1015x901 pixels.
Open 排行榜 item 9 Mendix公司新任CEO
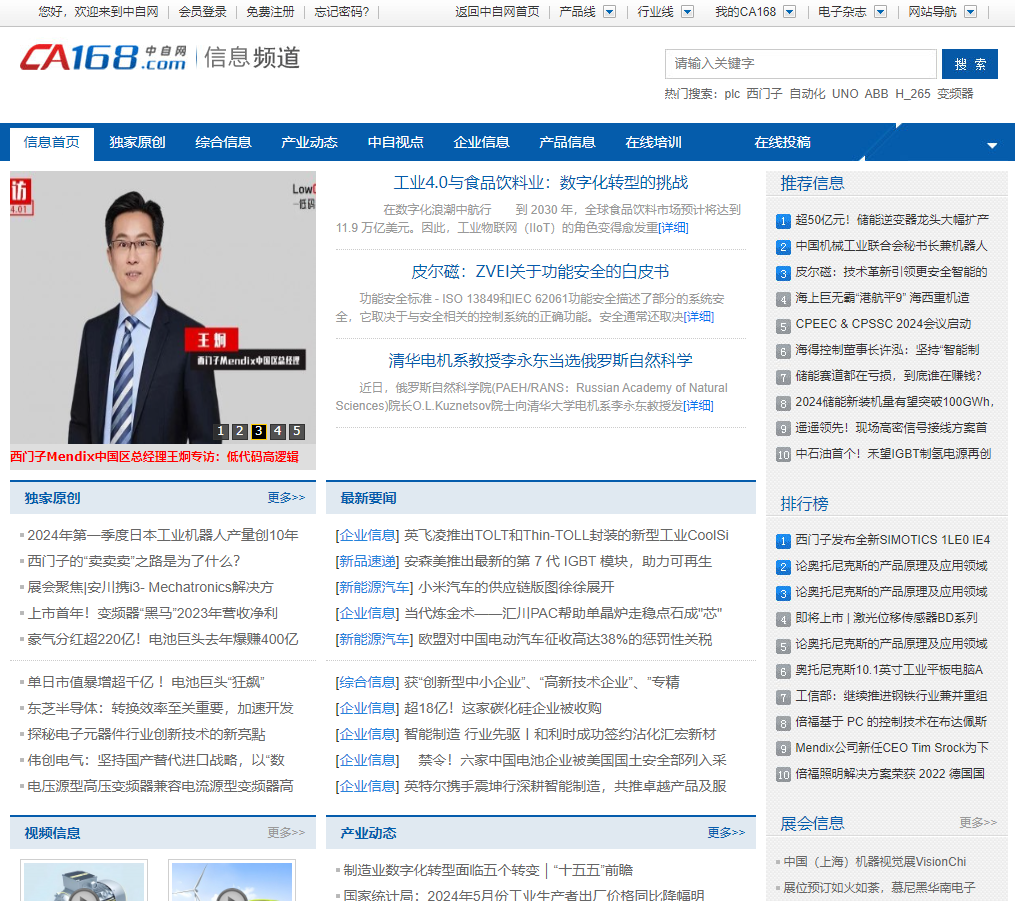click(892, 748)
